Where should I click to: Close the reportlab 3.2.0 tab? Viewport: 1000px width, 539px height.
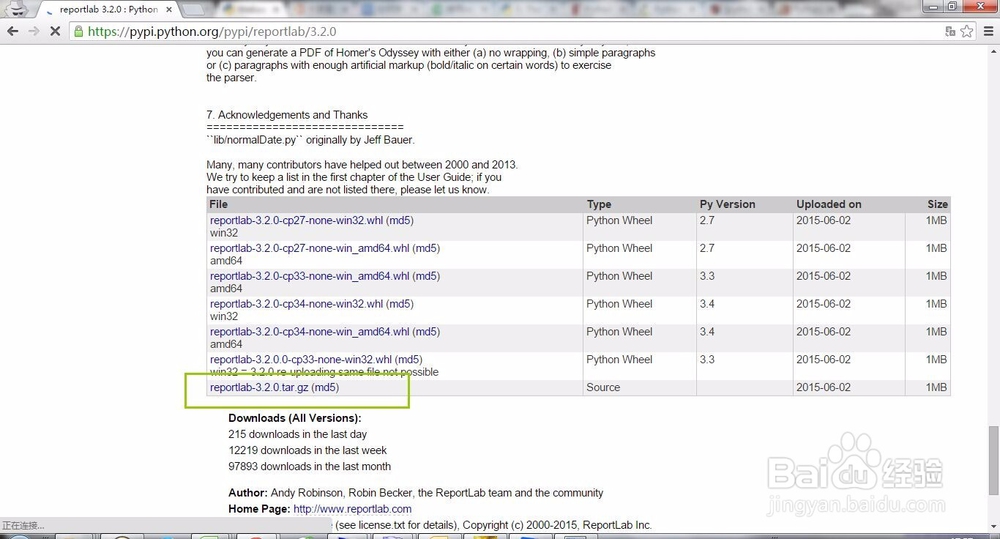169,10
